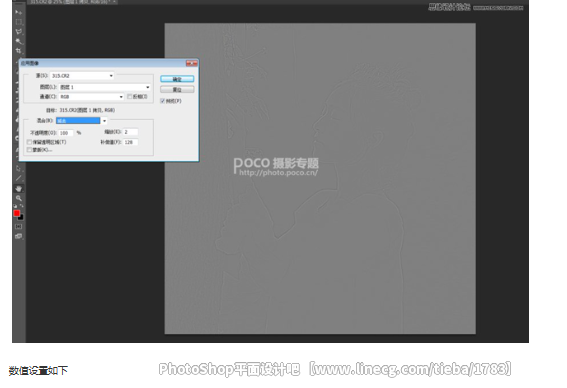
Task: Select the Line shape tool
Action: (x=18, y=178)
